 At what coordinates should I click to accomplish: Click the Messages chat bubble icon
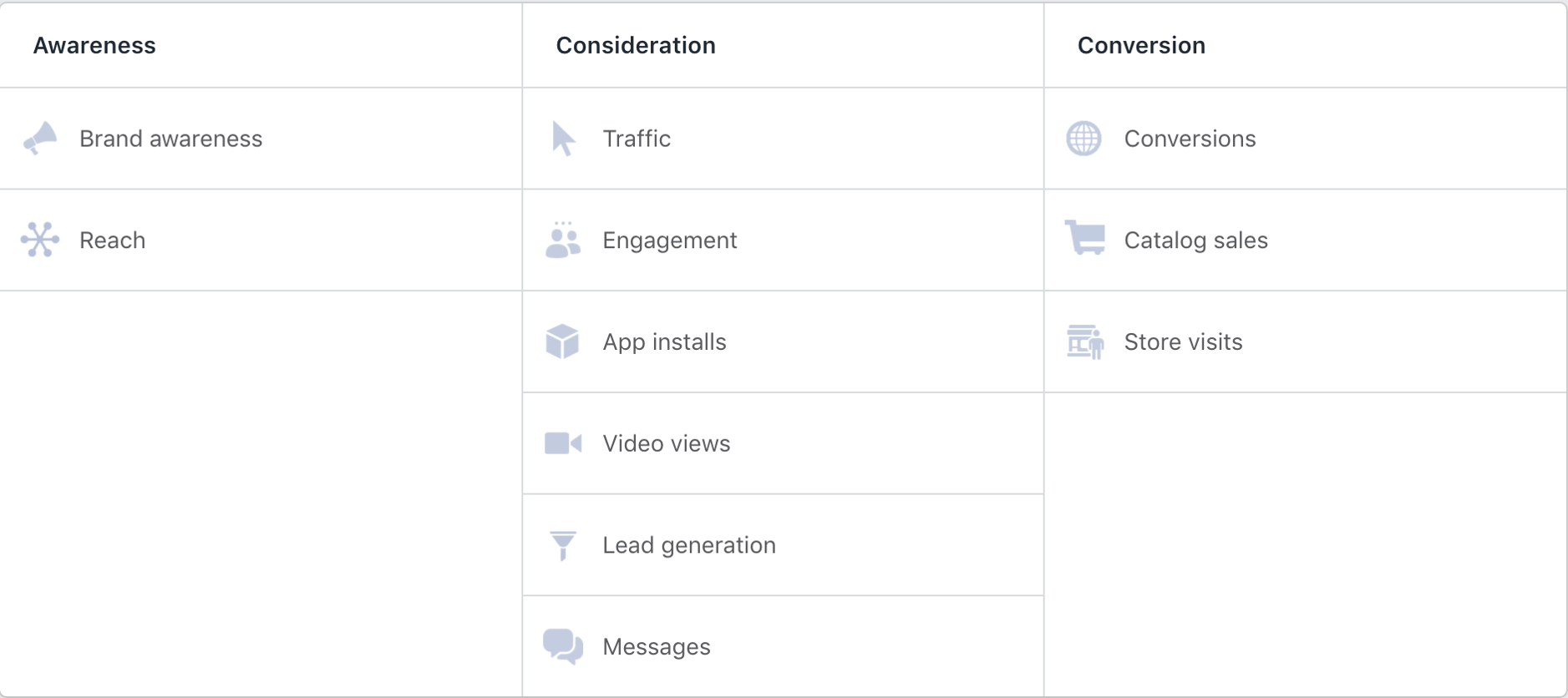coord(563,646)
